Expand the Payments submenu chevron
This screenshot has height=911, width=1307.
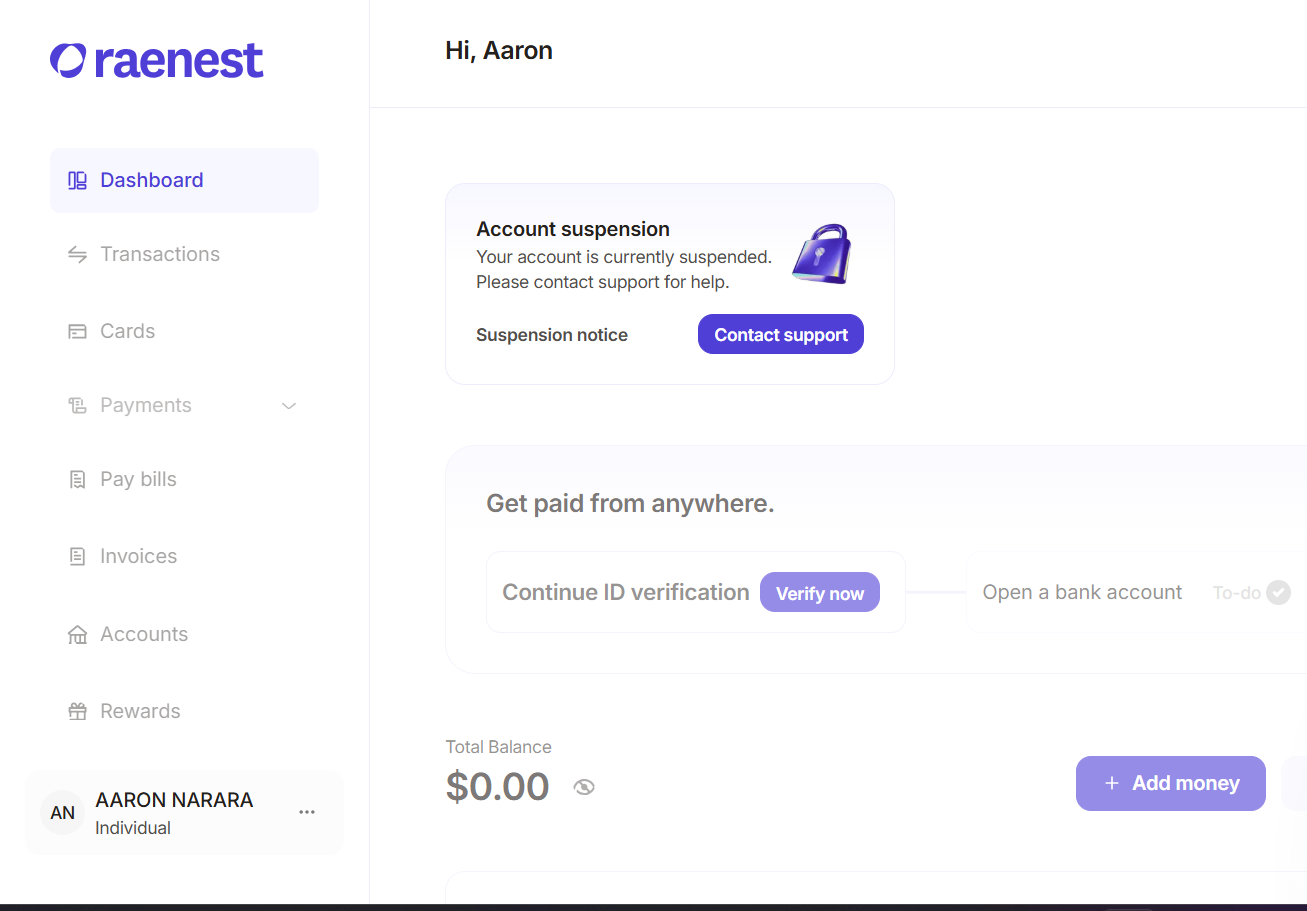point(289,406)
